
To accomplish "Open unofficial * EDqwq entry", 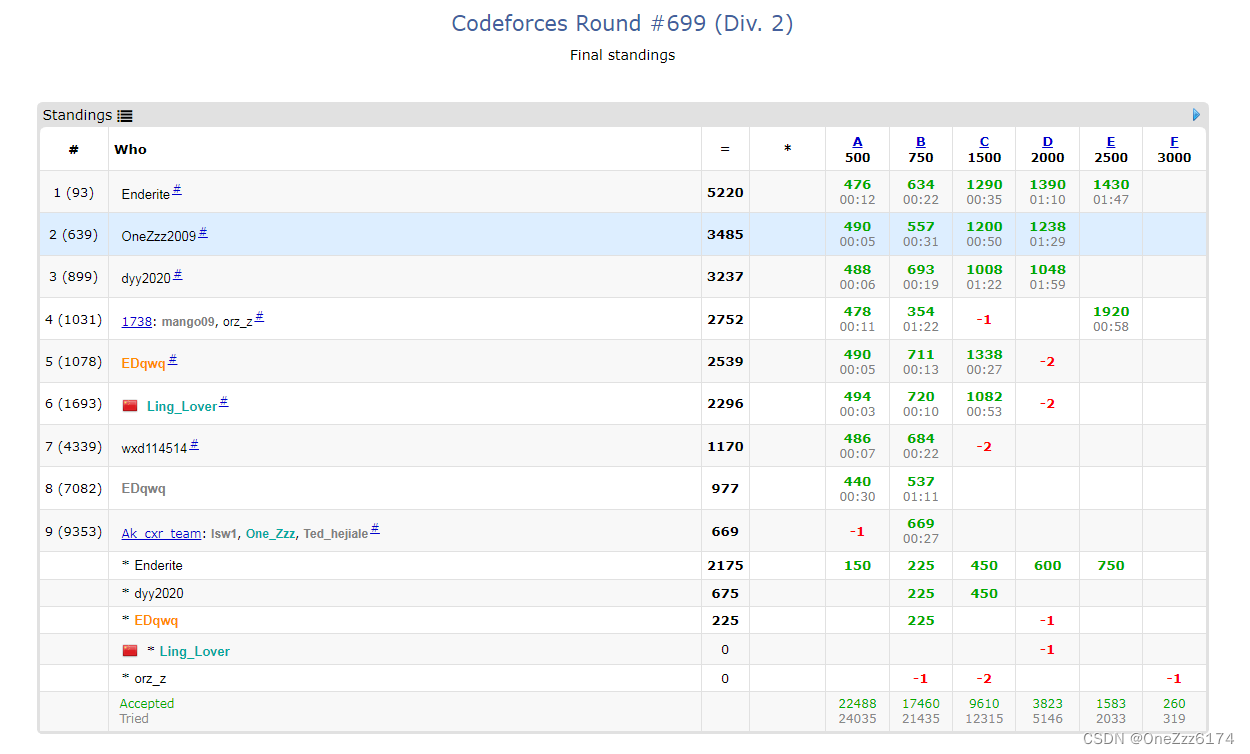I will click(x=156, y=621).
